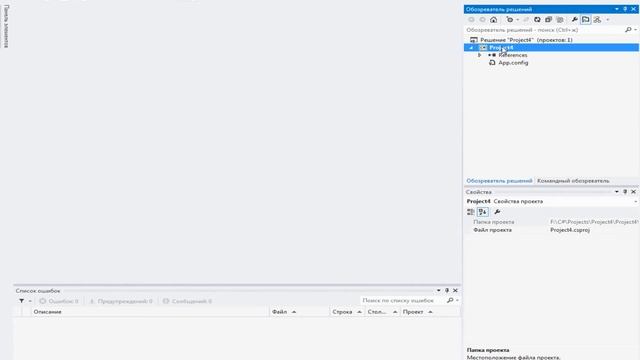Switch properties to Categorized view
This screenshot has height=360, width=640.
[x=471, y=212]
